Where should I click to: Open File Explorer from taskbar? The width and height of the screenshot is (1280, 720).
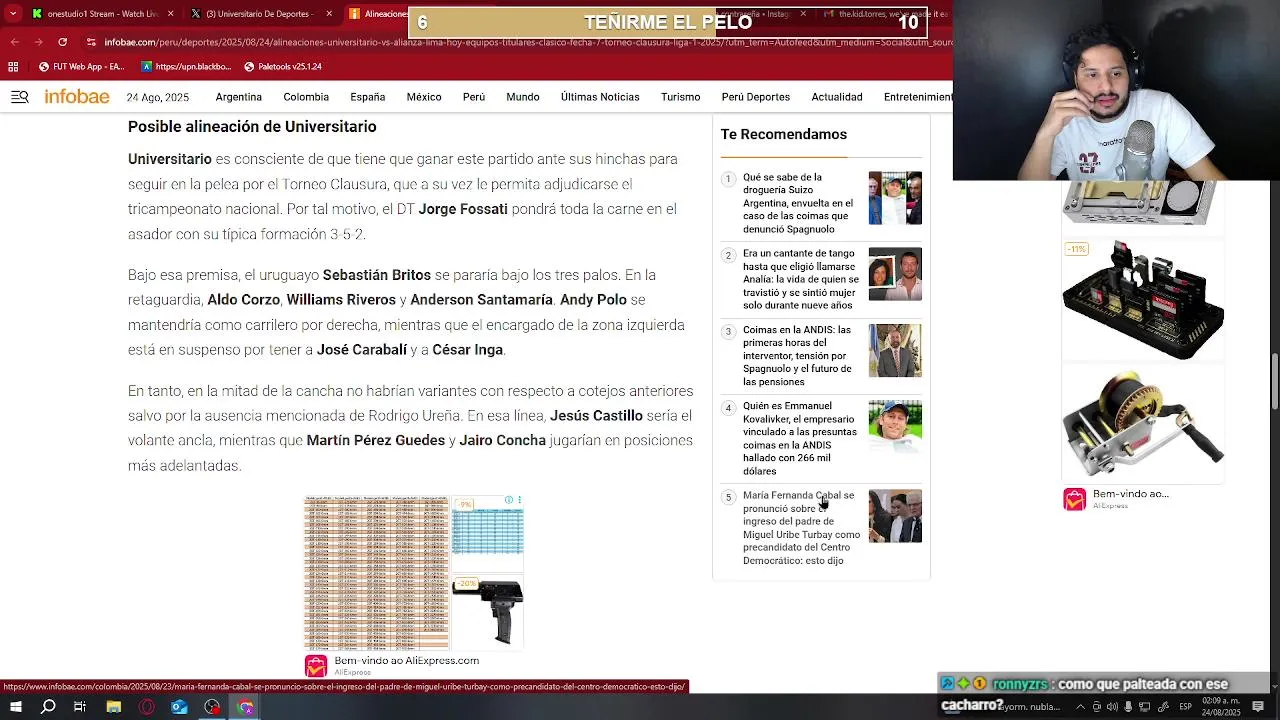point(113,707)
